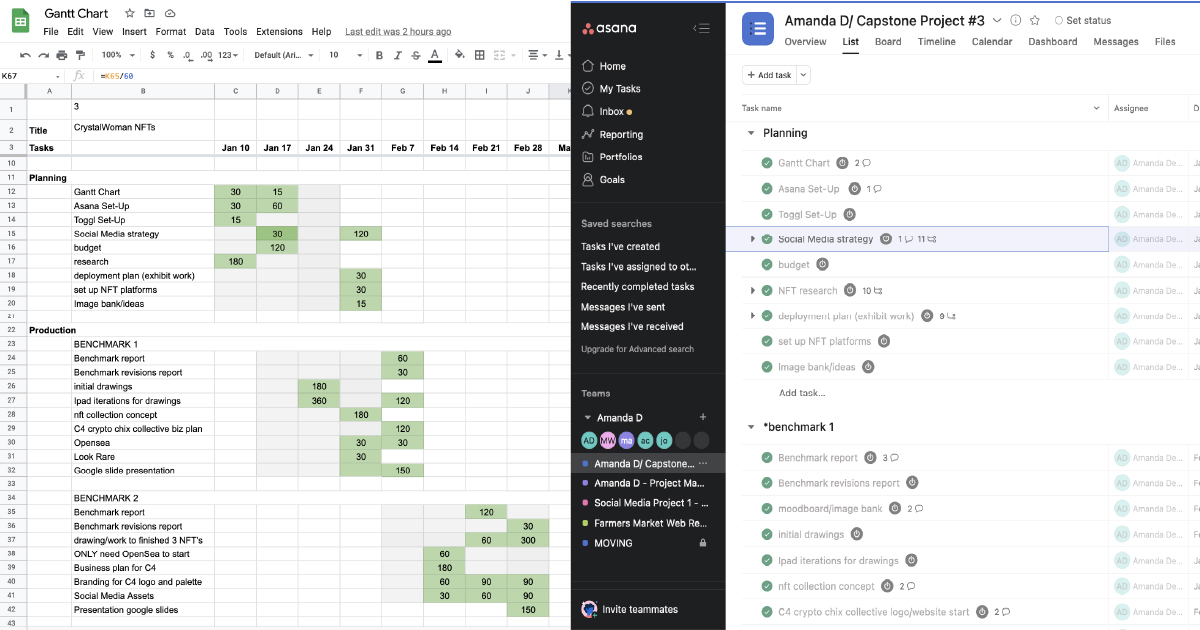The image size is (1200, 630).
Task: Check the cloud save status icon
Action: click(170, 14)
